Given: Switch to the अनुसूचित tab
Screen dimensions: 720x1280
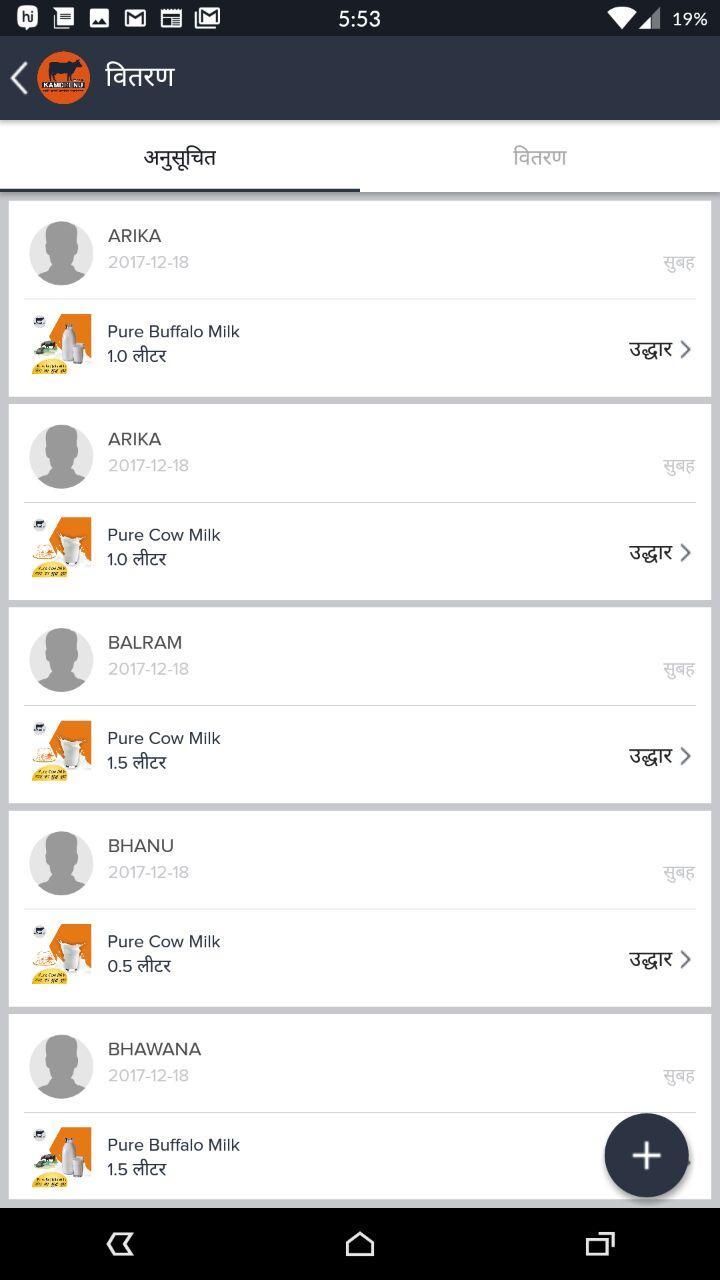Looking at the screenshot, I should tap(180, 158).
